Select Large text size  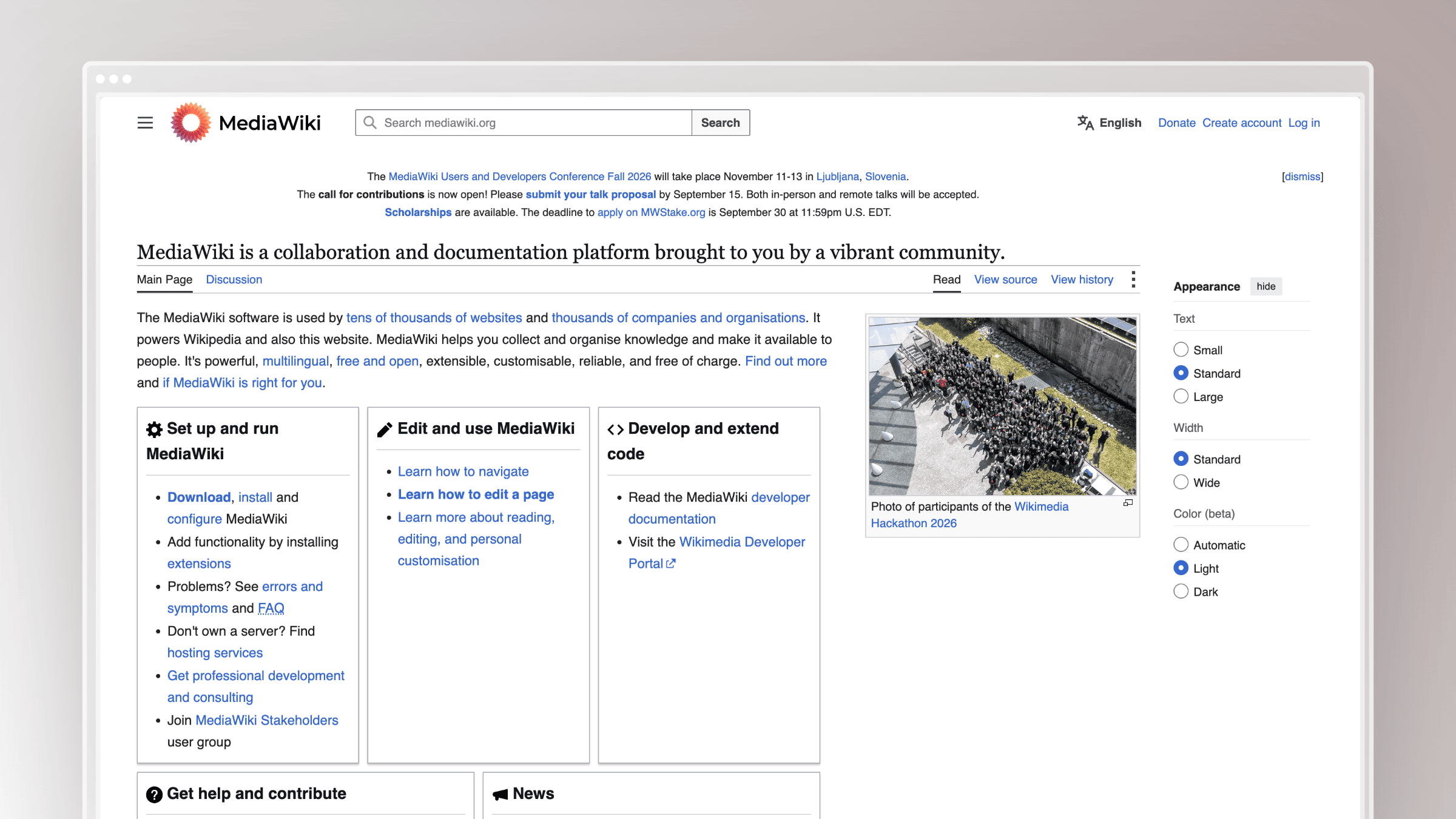(1181, 396)
